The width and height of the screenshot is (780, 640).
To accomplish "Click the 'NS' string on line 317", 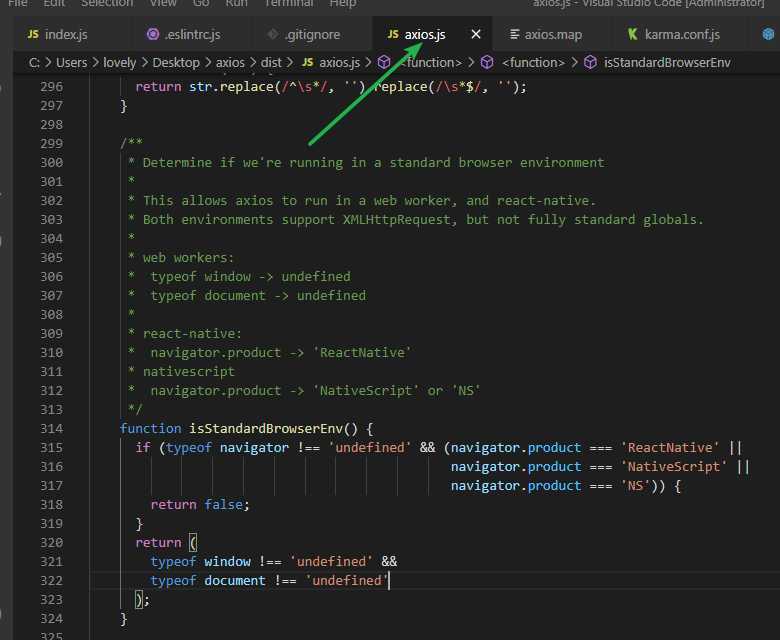I will (x=635, y=485).
